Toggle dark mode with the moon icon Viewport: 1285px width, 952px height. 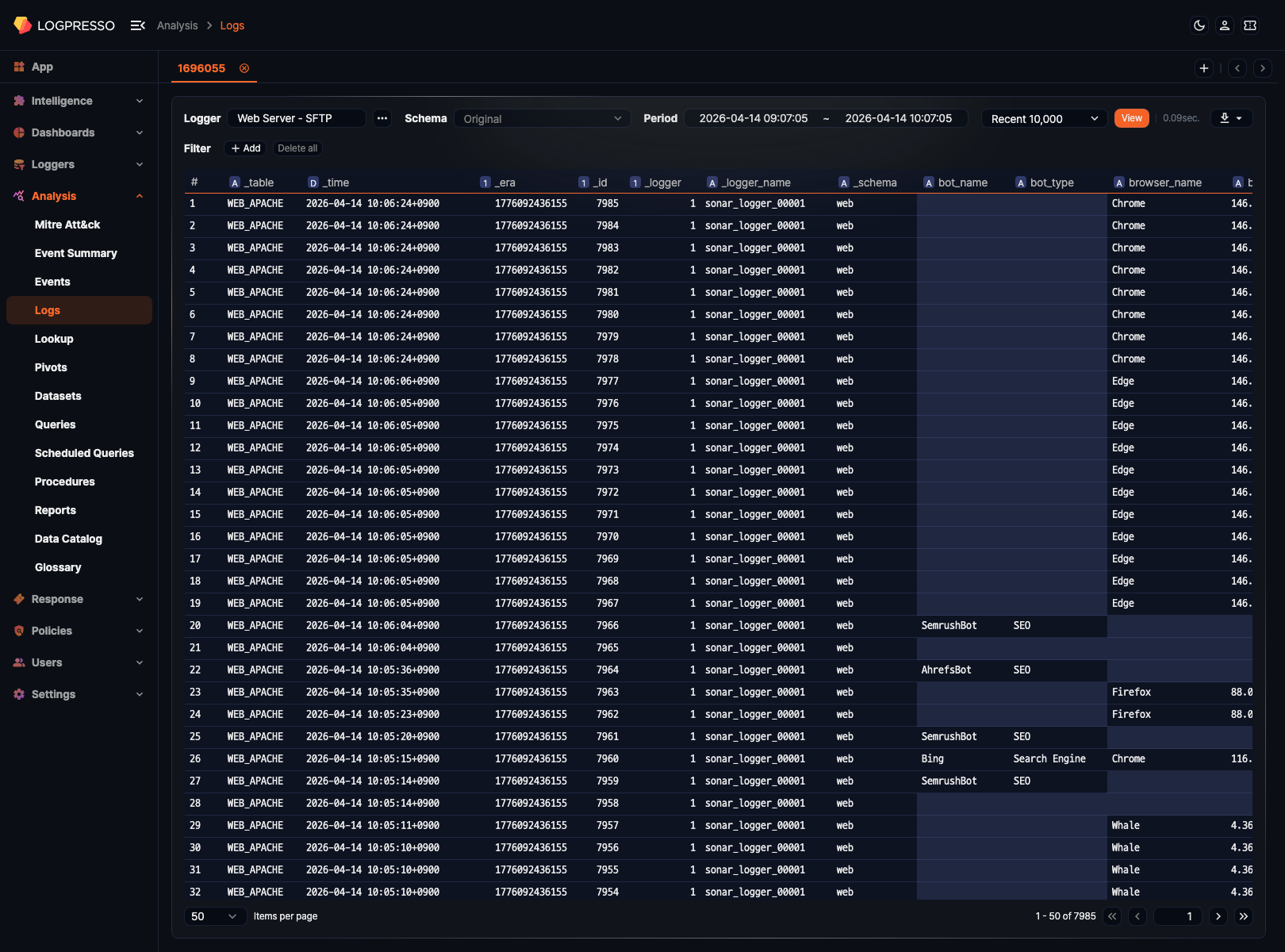[x=1198, y=25]
